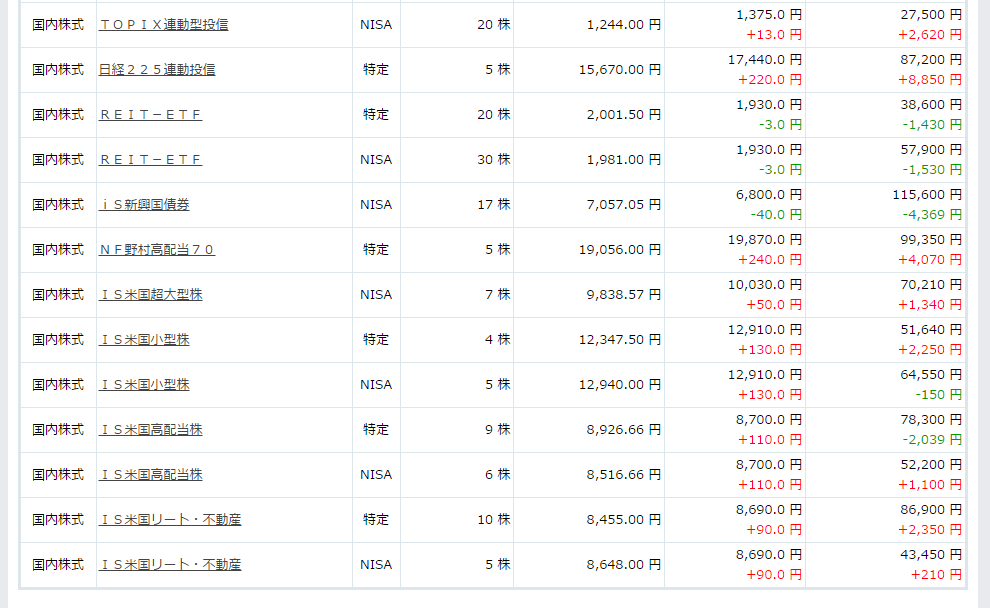This screenshot has height=608, width=990.
Task: Click the valuation amount 115,600 円
Action: [x=927, y=194]
